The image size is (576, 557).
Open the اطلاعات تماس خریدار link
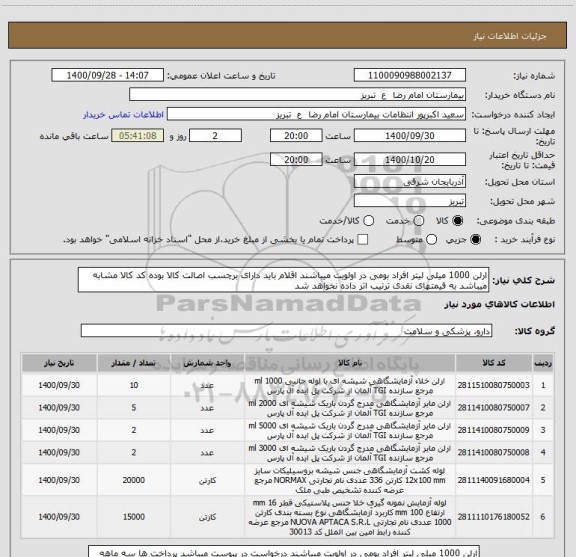pos(123,115)
